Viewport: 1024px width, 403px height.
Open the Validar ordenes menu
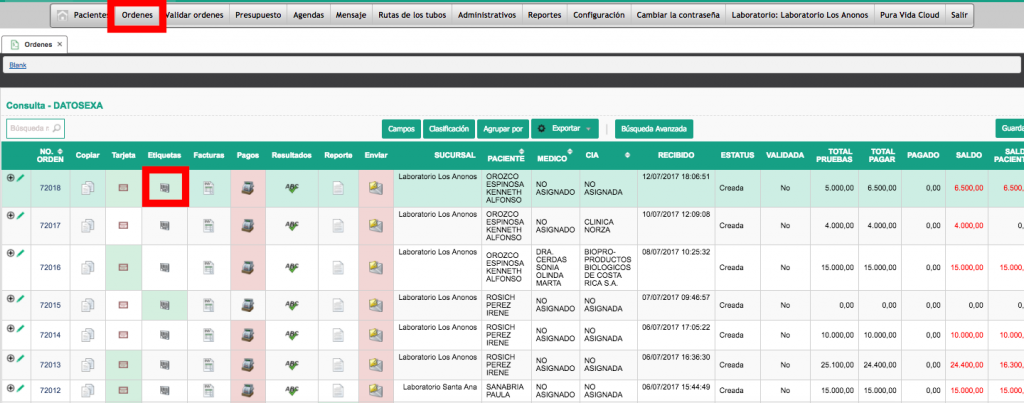pos(195,16)
